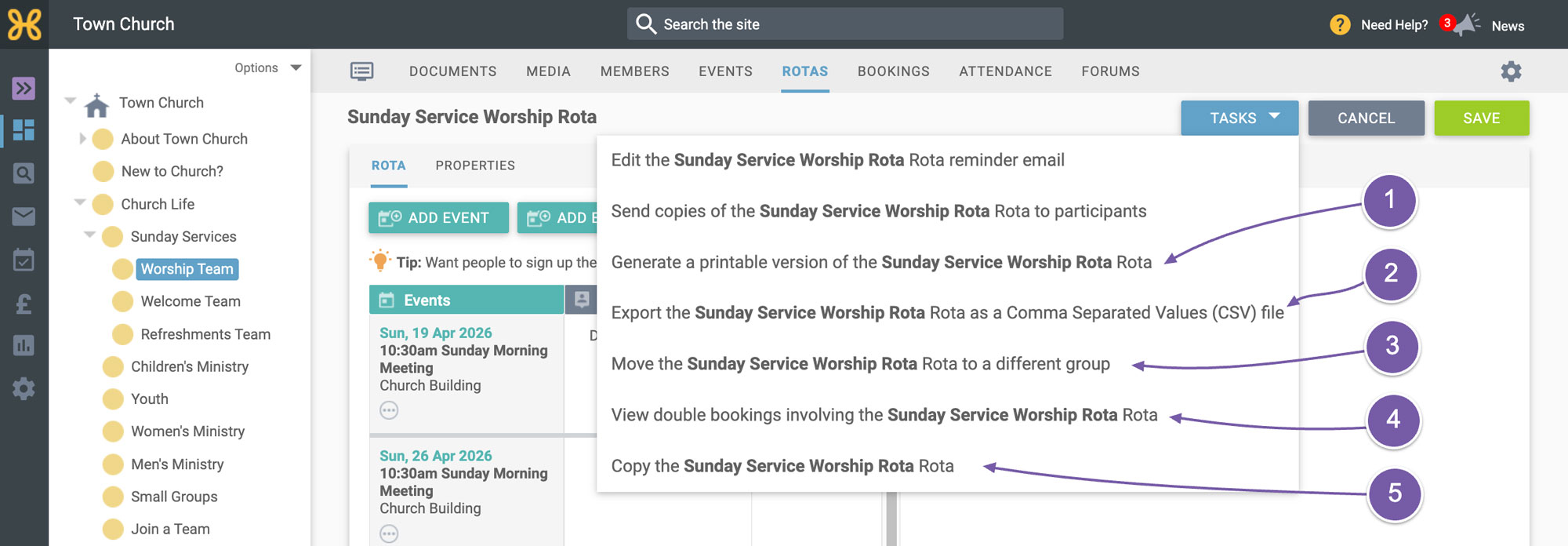Screen dimensions: 1568x546
Task: Click the News link in header
Action: [x=1508, y=26]
